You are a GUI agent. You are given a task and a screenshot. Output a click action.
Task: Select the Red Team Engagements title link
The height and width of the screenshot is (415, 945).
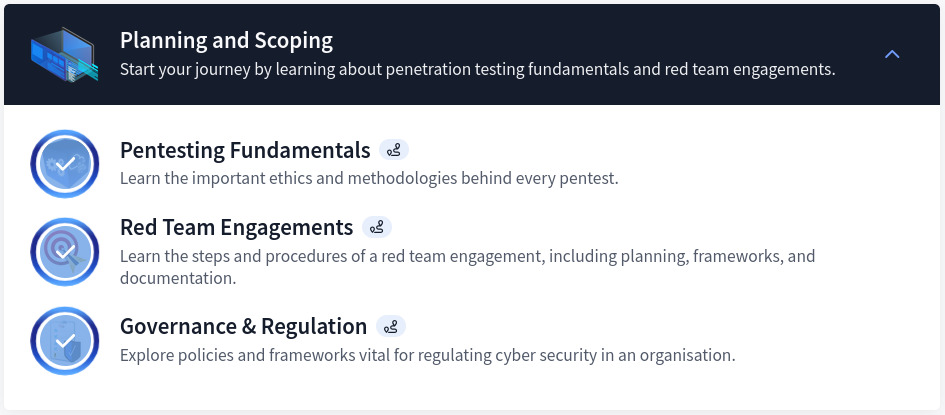click(236, 227)
